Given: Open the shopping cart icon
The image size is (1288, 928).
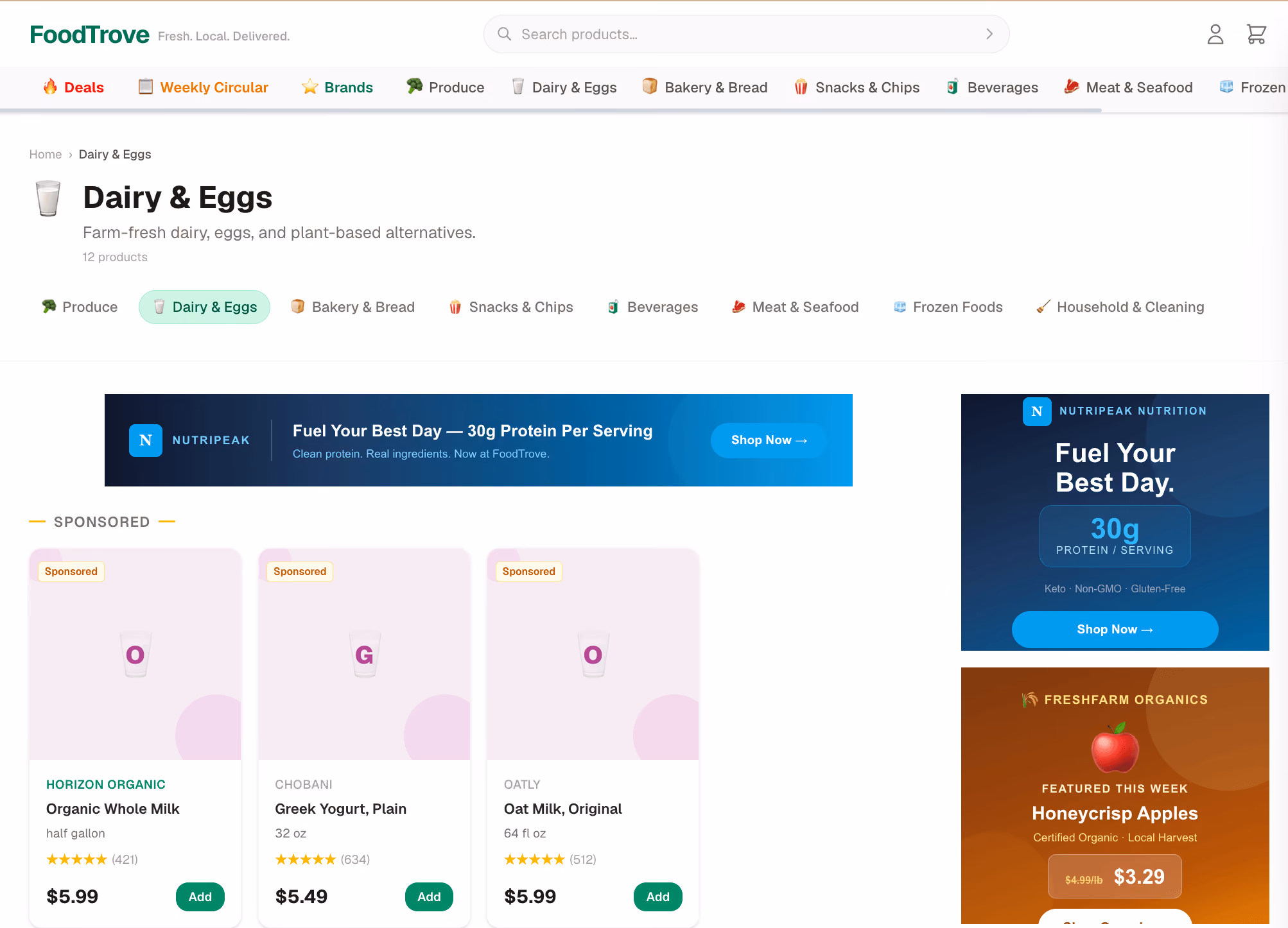Looking at the screenshot, I should [1256, 34].
